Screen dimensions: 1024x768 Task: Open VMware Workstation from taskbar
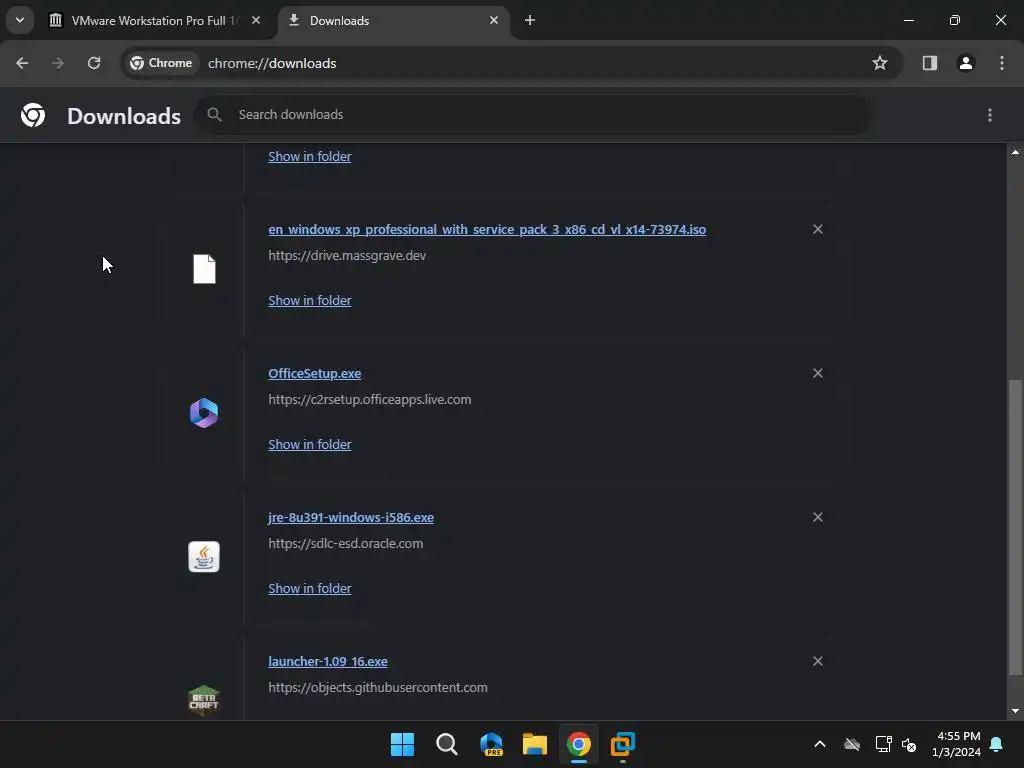622,744
